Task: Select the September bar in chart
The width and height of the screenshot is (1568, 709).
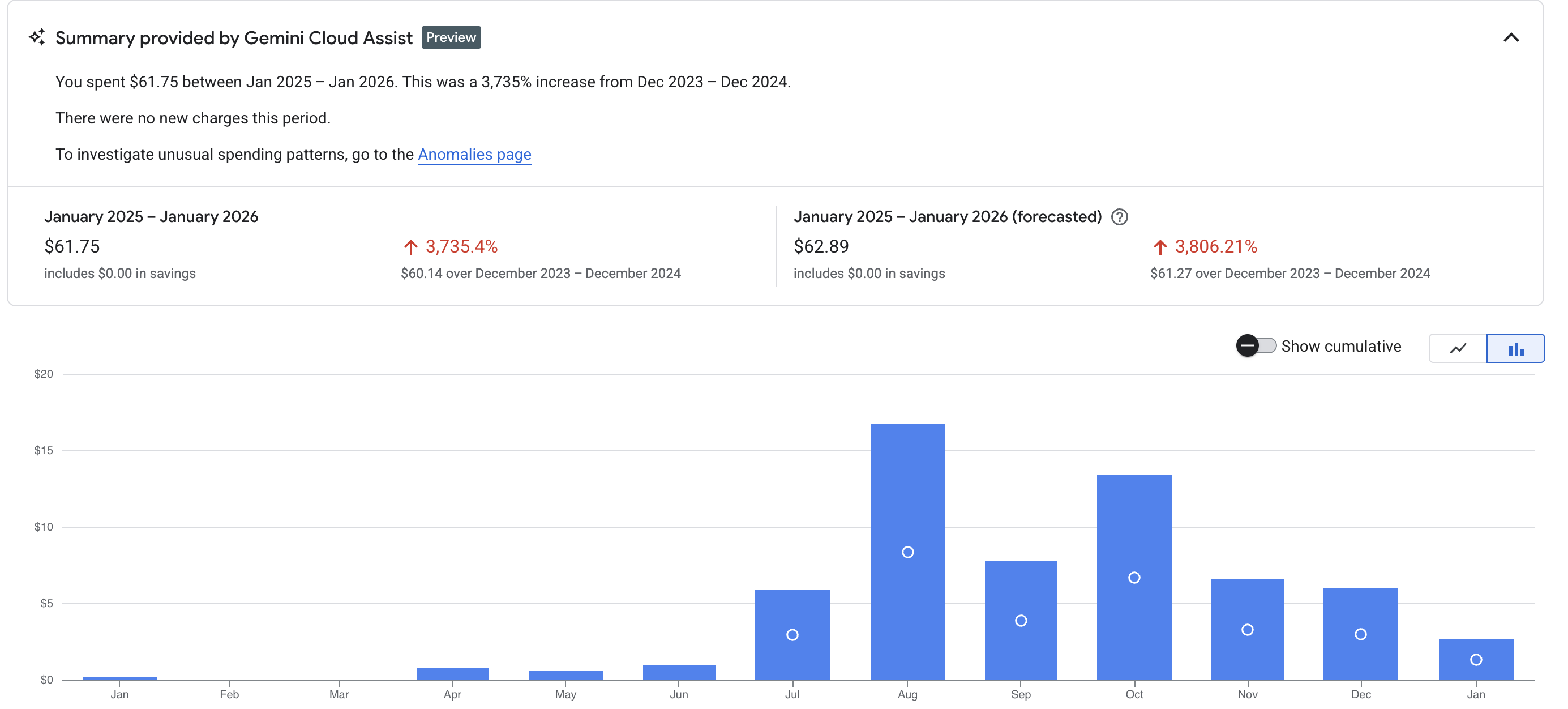Action: coord(1021,621)
